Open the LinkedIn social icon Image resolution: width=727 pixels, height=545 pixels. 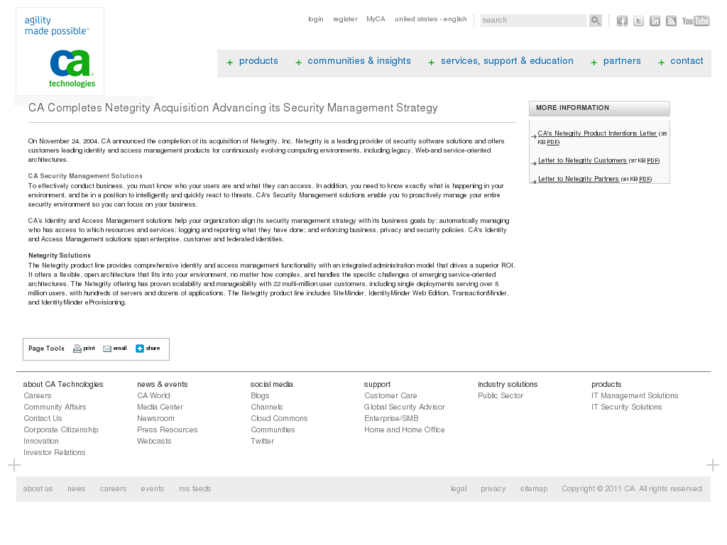[655, 21]
